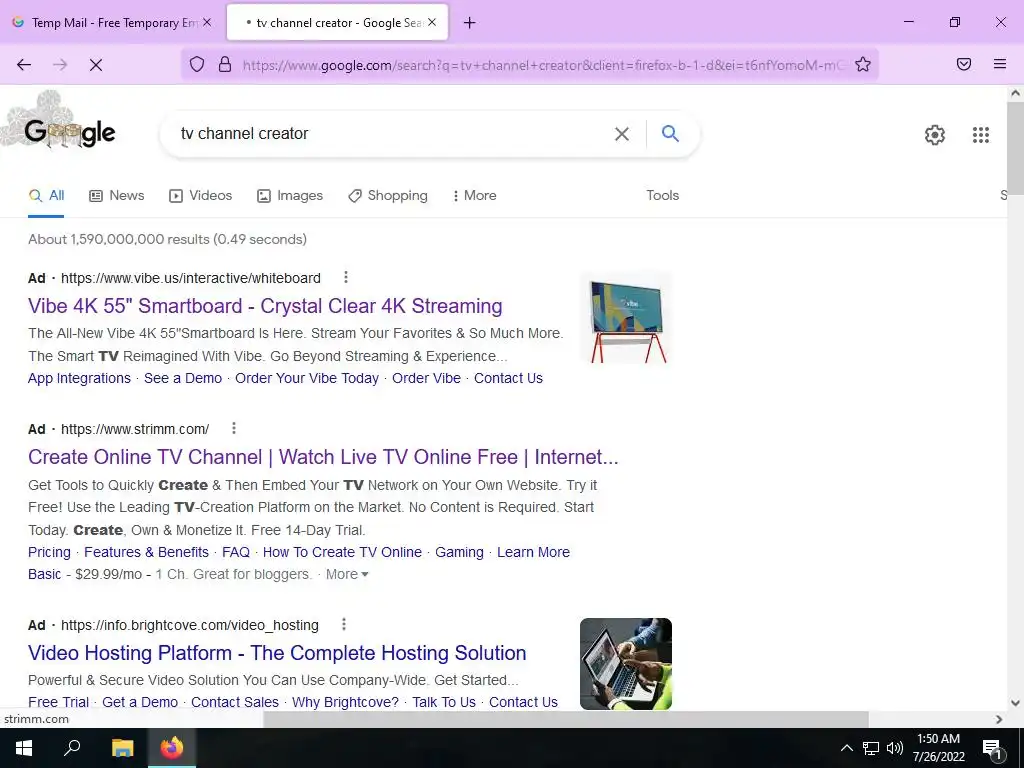Switch to Images results
Viewport: 1024px width, 768px height.
(x=290, y=195)
